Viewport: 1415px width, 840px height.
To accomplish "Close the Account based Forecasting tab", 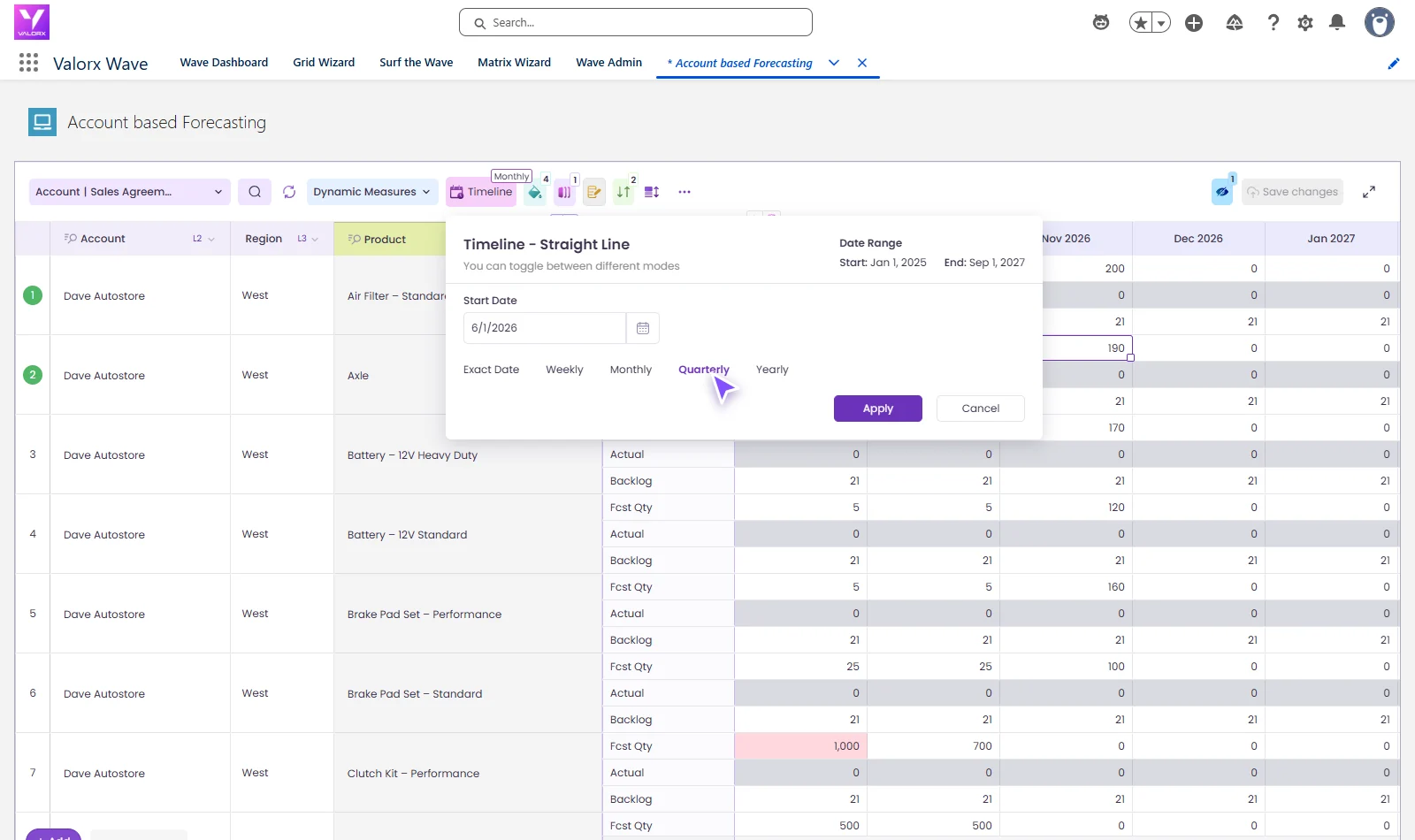I will click(x=862, y=63).
